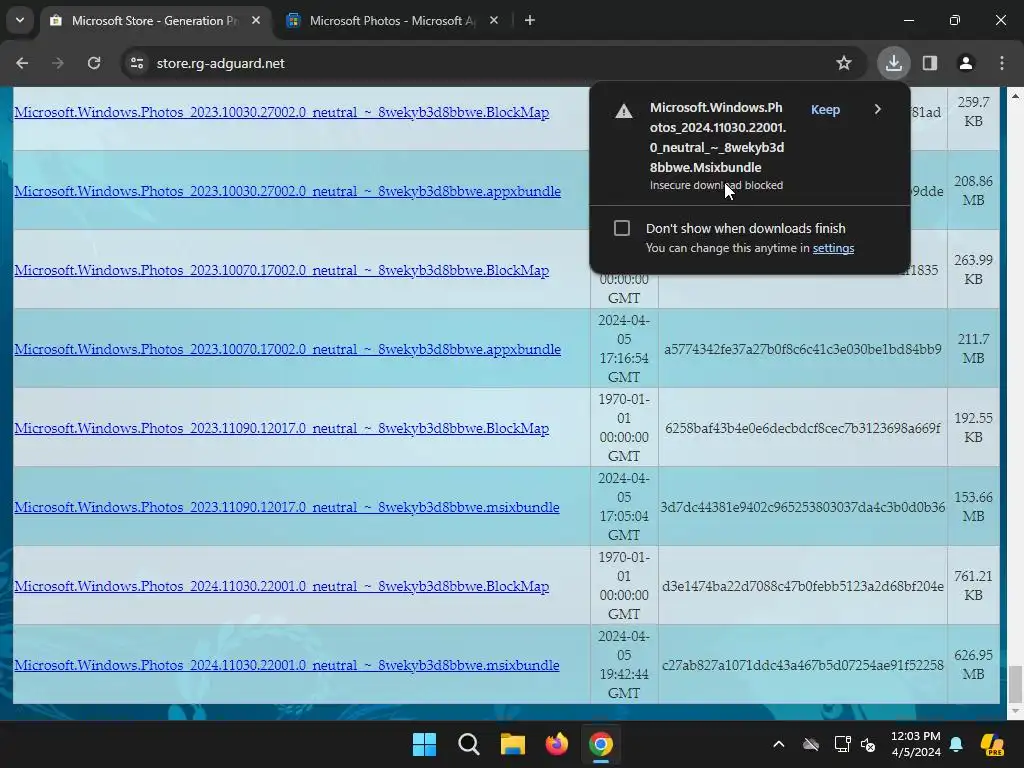Image resolution: width=1024 pixels, height=768 pixels.
Task: Open the Windows Start menu
Action: 424,744
